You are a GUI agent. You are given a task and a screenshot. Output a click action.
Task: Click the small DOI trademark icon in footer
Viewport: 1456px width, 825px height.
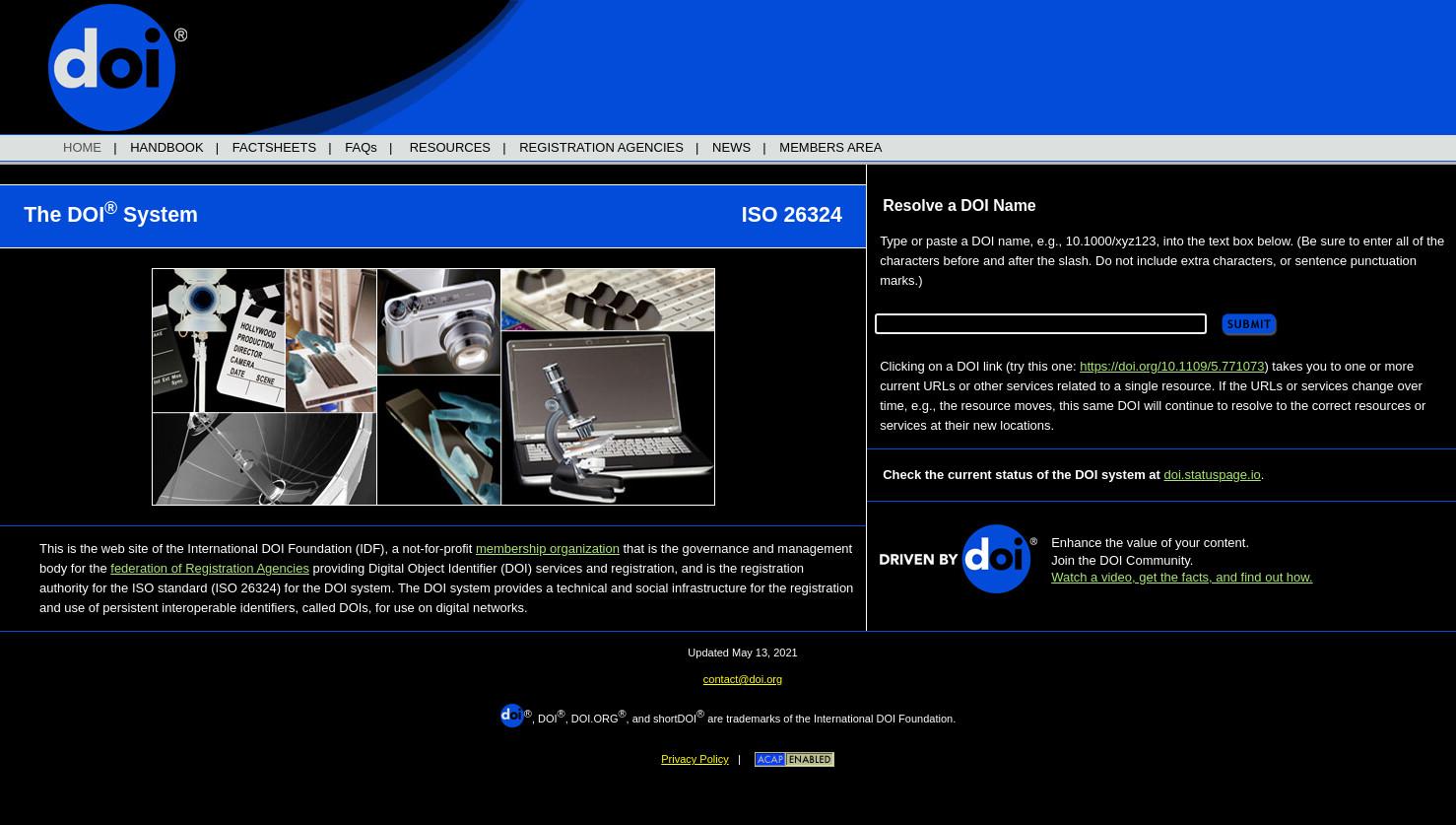point(511,716)
